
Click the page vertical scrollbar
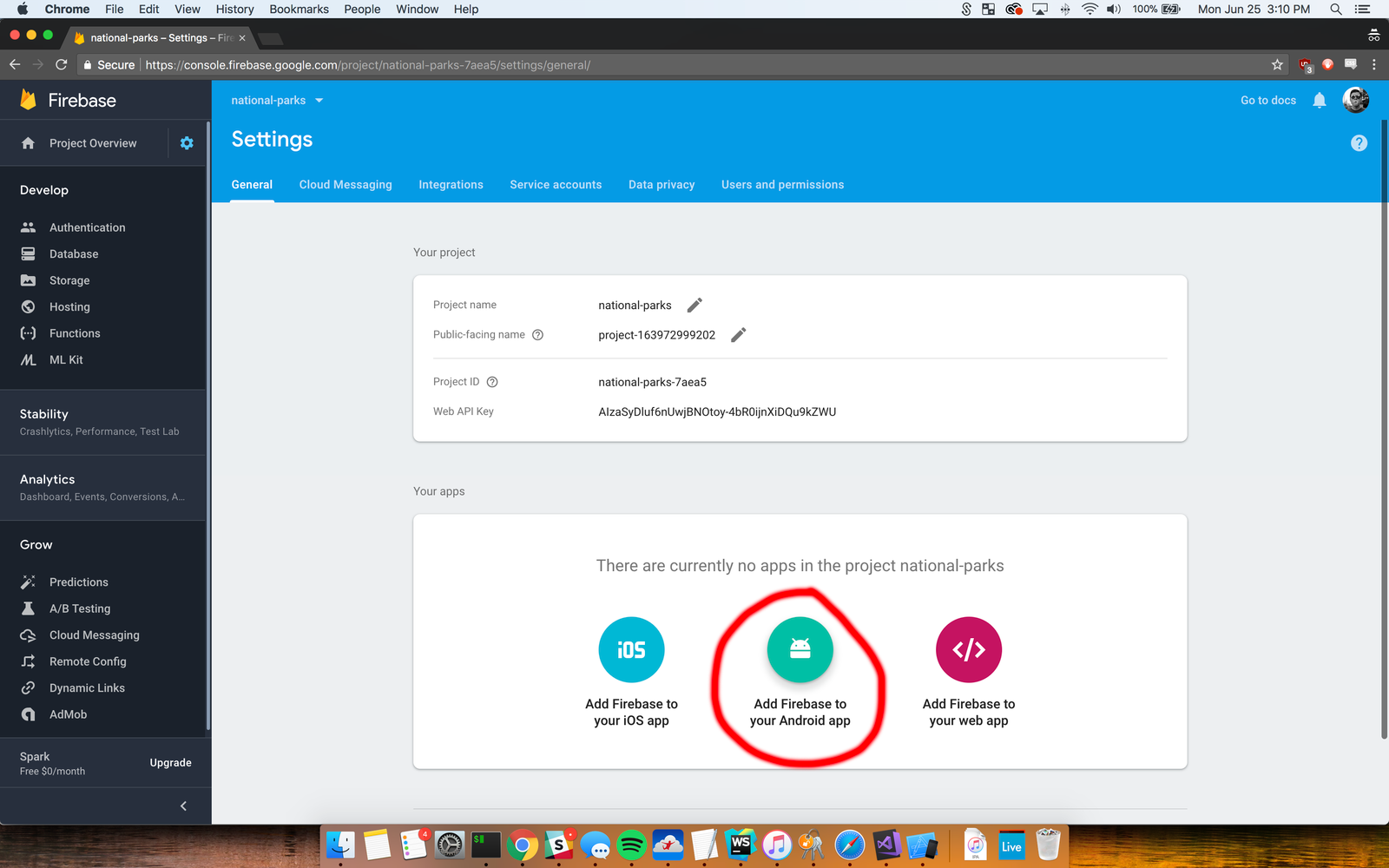click(x=1385, y=429)
